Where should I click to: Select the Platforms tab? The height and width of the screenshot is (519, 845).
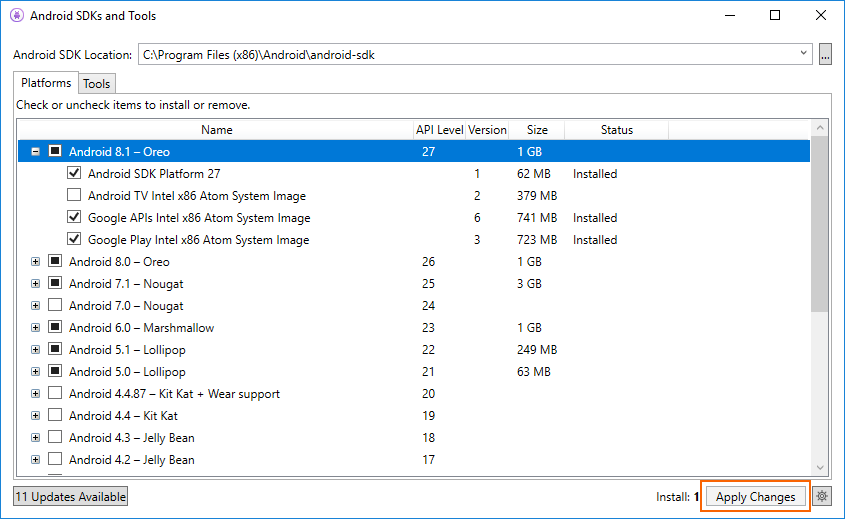coord(46,83)
